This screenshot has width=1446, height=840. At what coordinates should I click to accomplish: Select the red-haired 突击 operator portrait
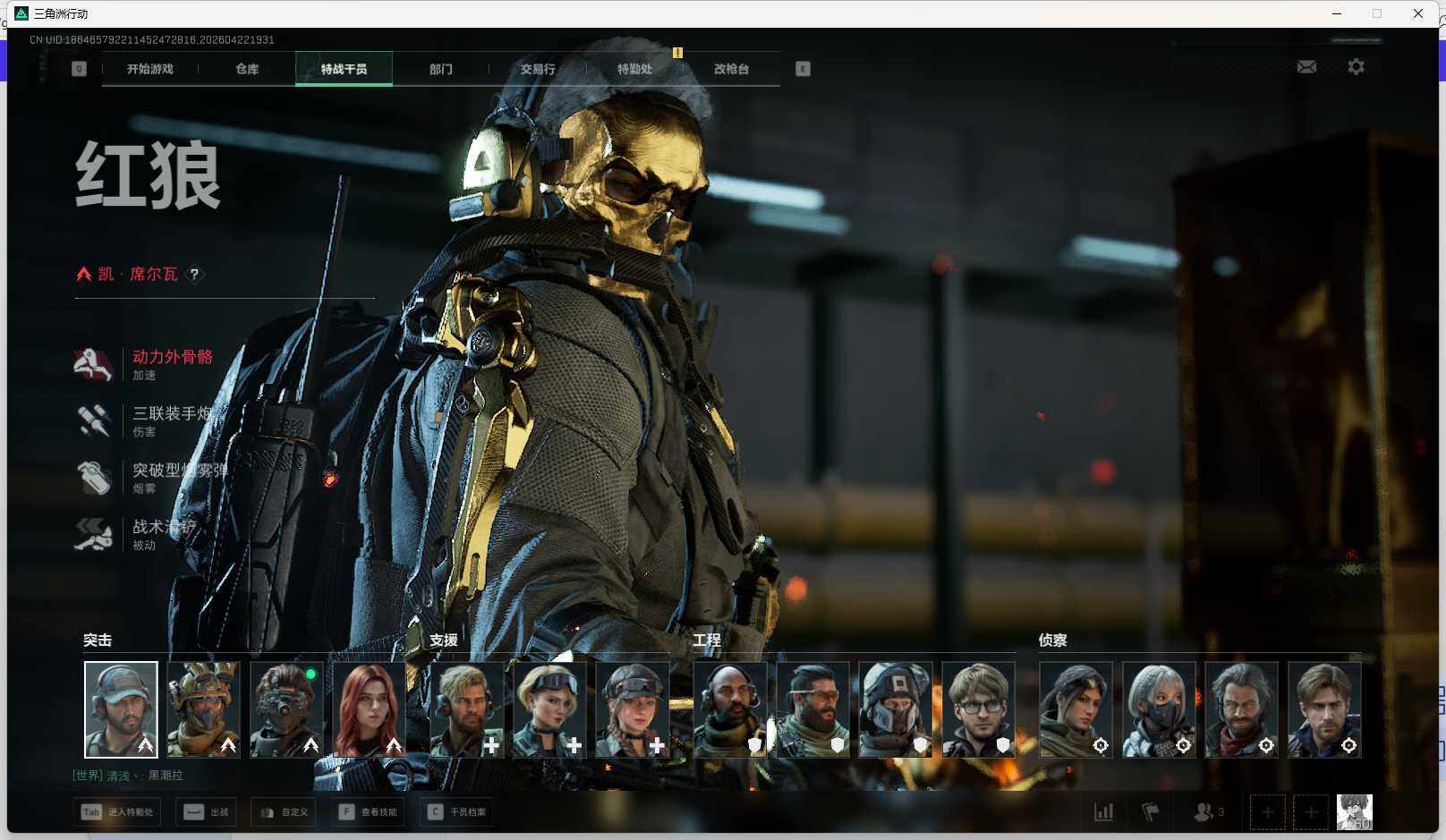[x=369, y=709]
